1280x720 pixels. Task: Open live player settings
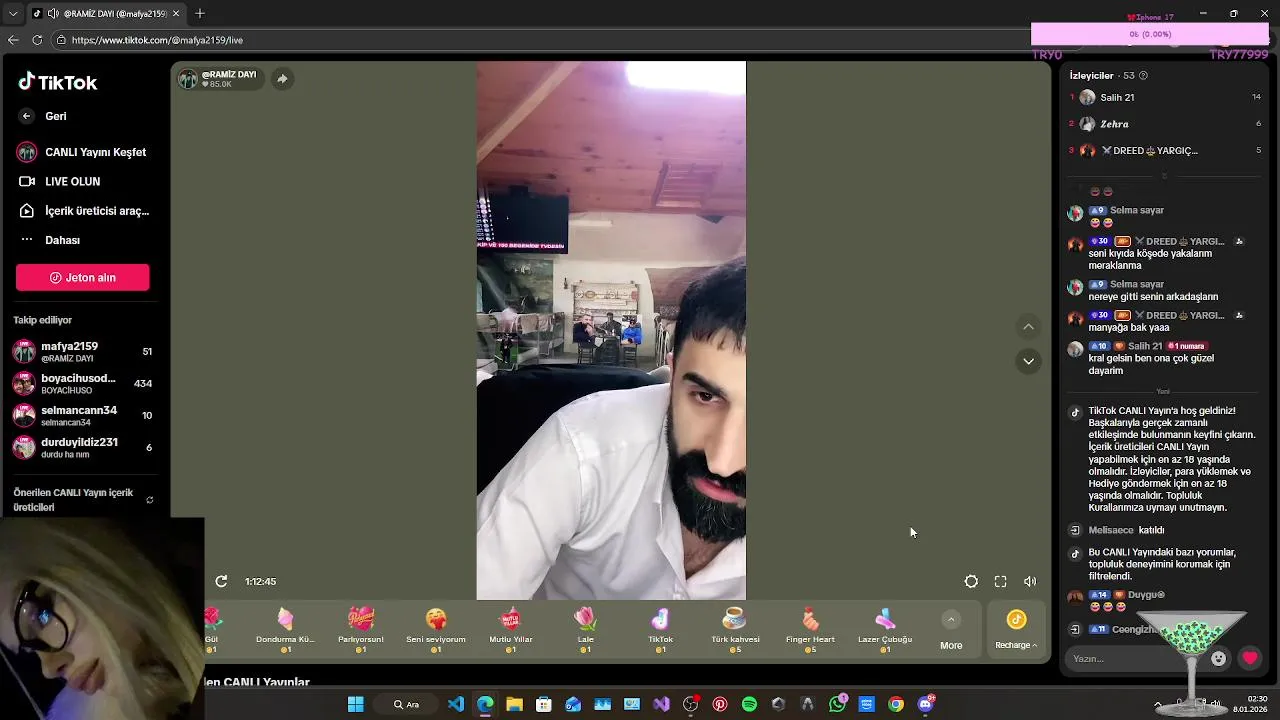(971, 581)
